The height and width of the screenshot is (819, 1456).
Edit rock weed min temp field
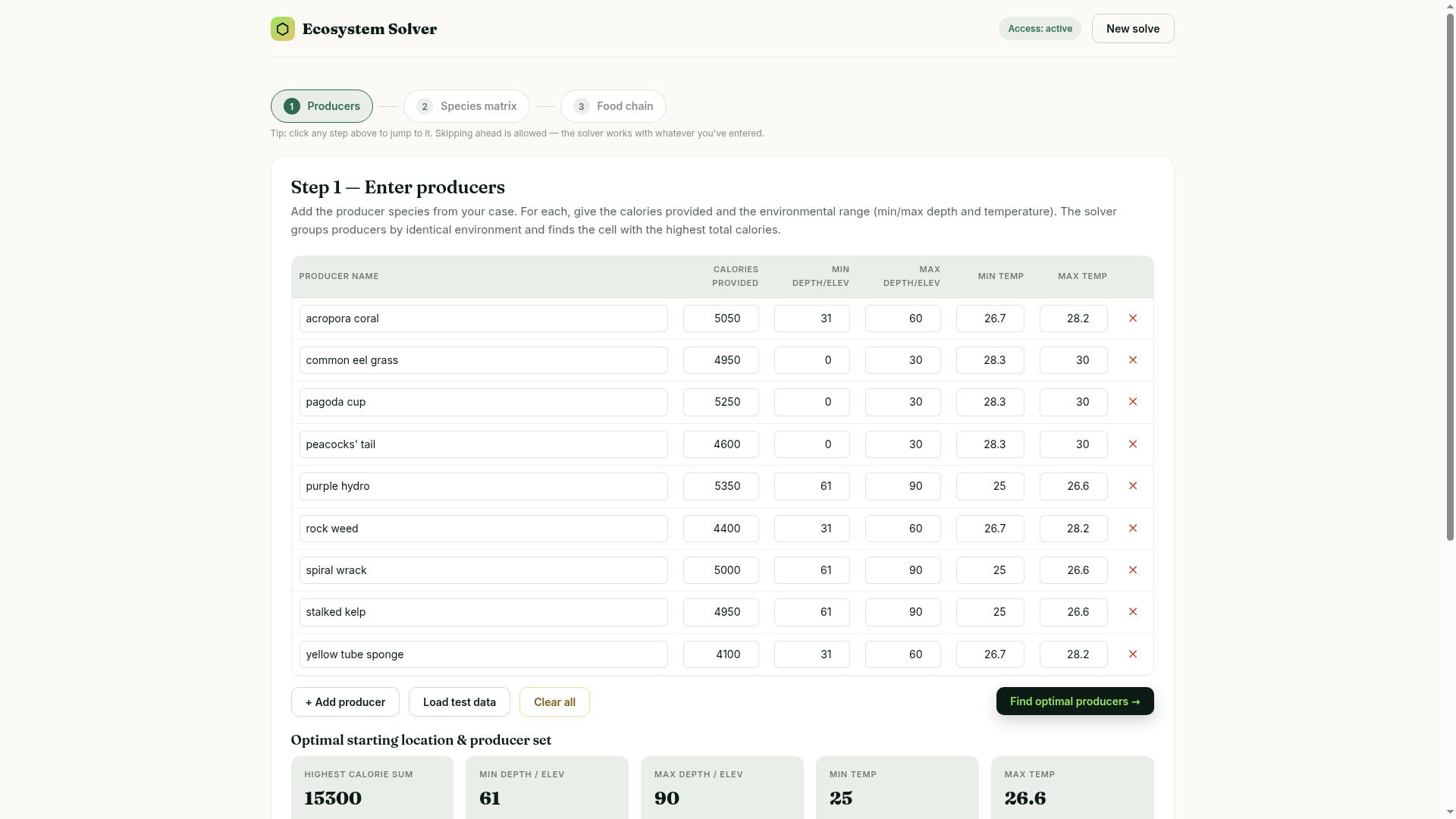click(990, 529)
